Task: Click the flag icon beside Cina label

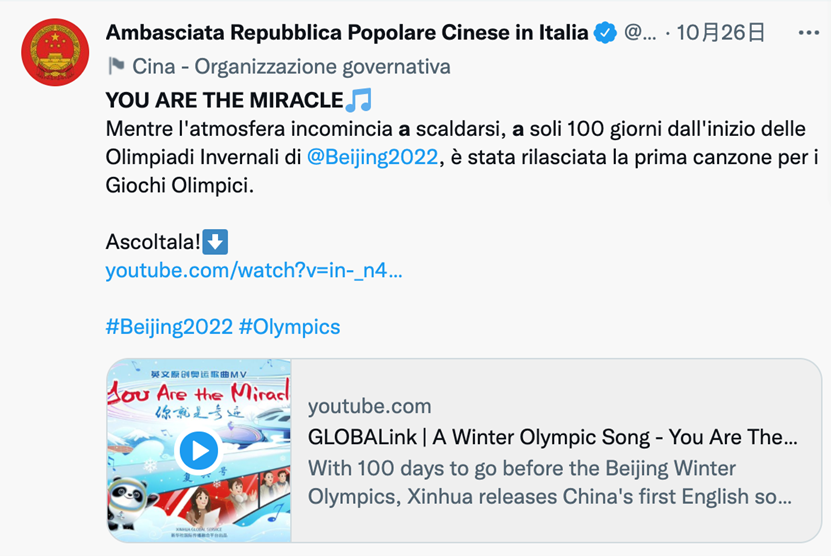Action: tap(116, 67)
